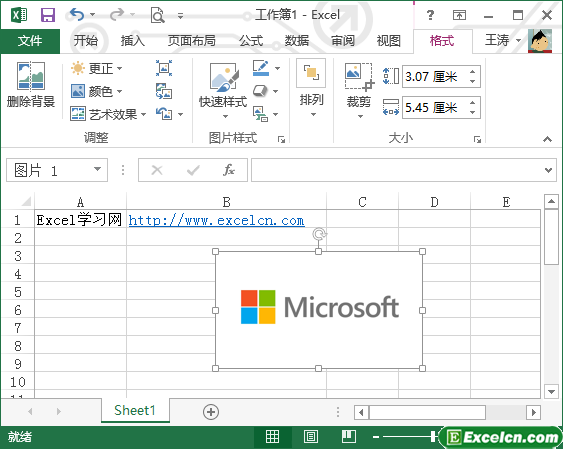This screenshot has height=449, width=563.
Task: Expand the formula bar
Action: [x=548, y=170]
